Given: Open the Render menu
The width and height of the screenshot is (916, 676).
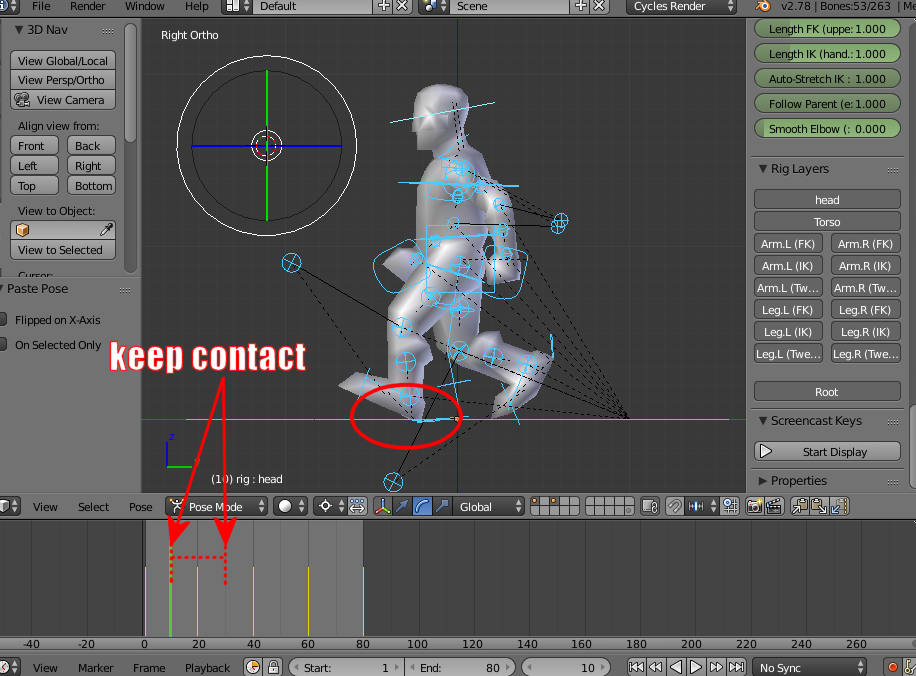Looking at the screenshot, I should click(88, 7).
